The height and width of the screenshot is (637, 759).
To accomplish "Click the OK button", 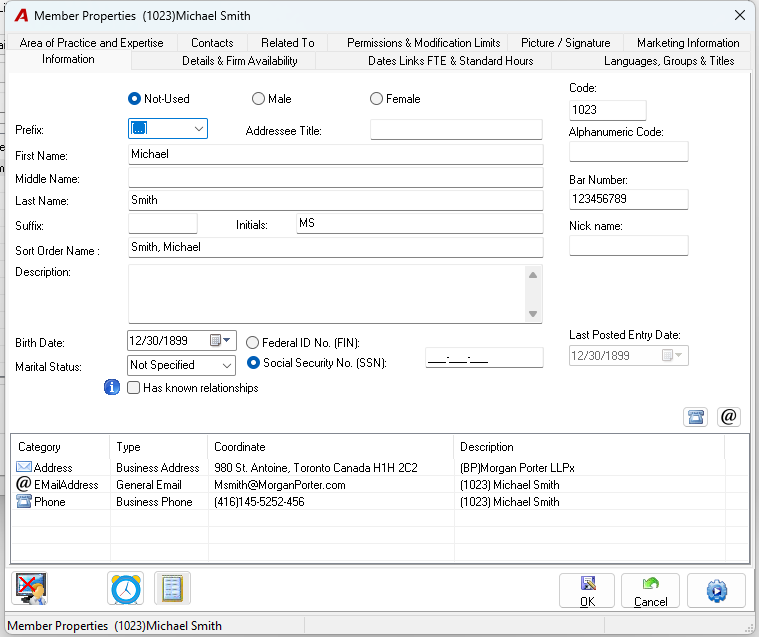I will [587, 590].
